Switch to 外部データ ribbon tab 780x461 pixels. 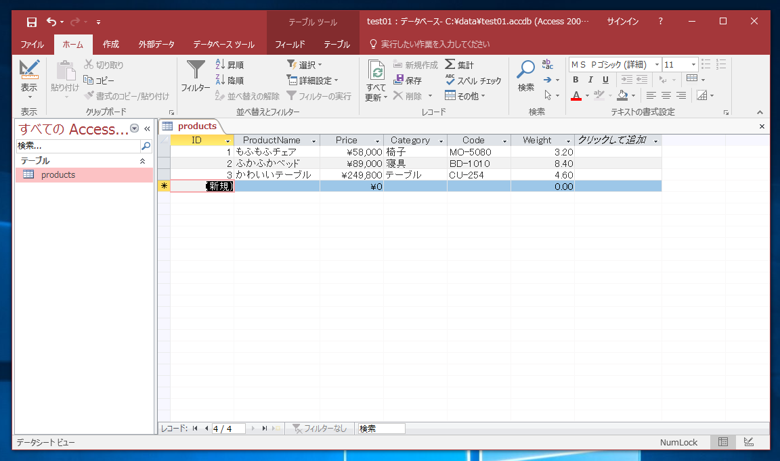pyautogui.click(x=157, y=44)
